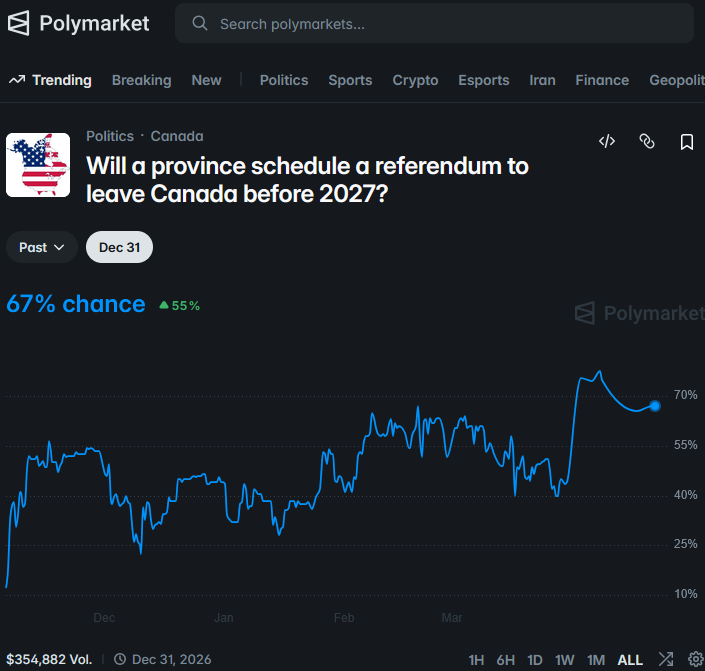Click the blue endpoint dot on chart

pyautogui.click(x=655, y=406)
